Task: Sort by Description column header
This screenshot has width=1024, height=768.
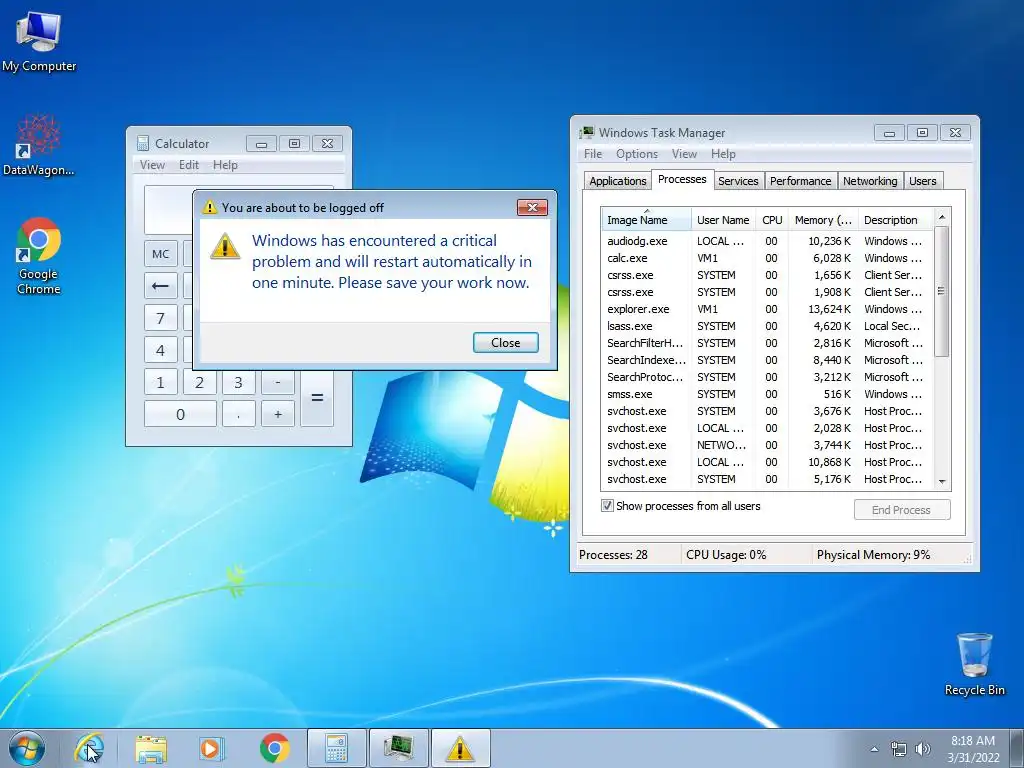Action: coord(896,219)
